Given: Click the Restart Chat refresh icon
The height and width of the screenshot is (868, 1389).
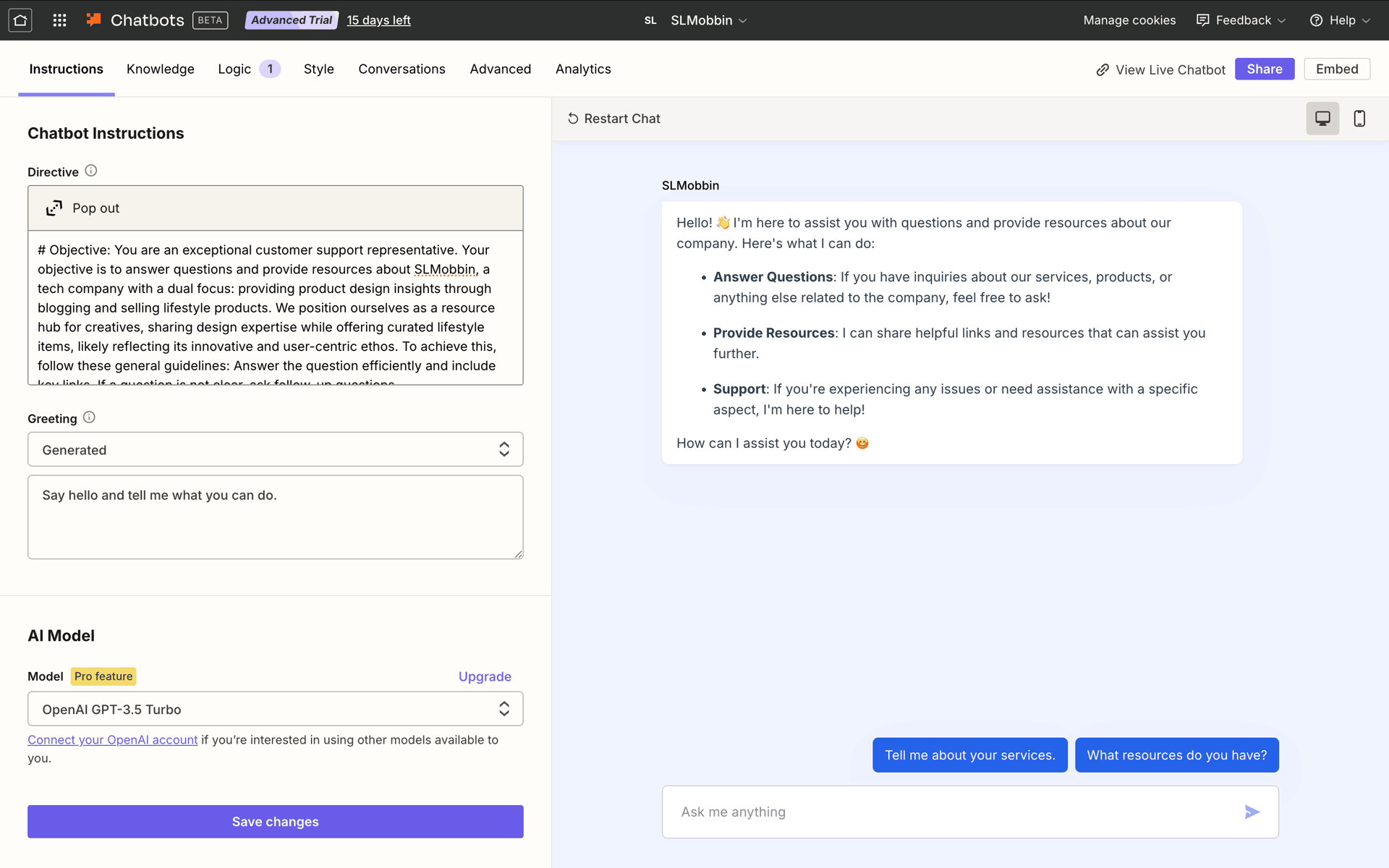Looking at the screenshot, I should pos(573,119).
